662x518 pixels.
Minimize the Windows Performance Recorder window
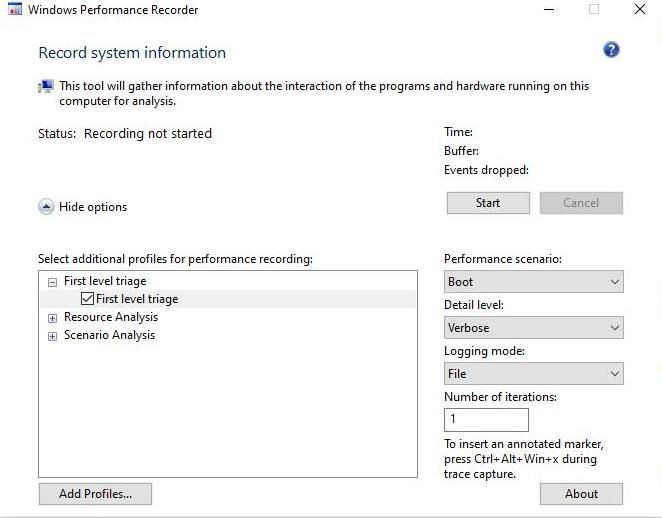tap(549, 9)
